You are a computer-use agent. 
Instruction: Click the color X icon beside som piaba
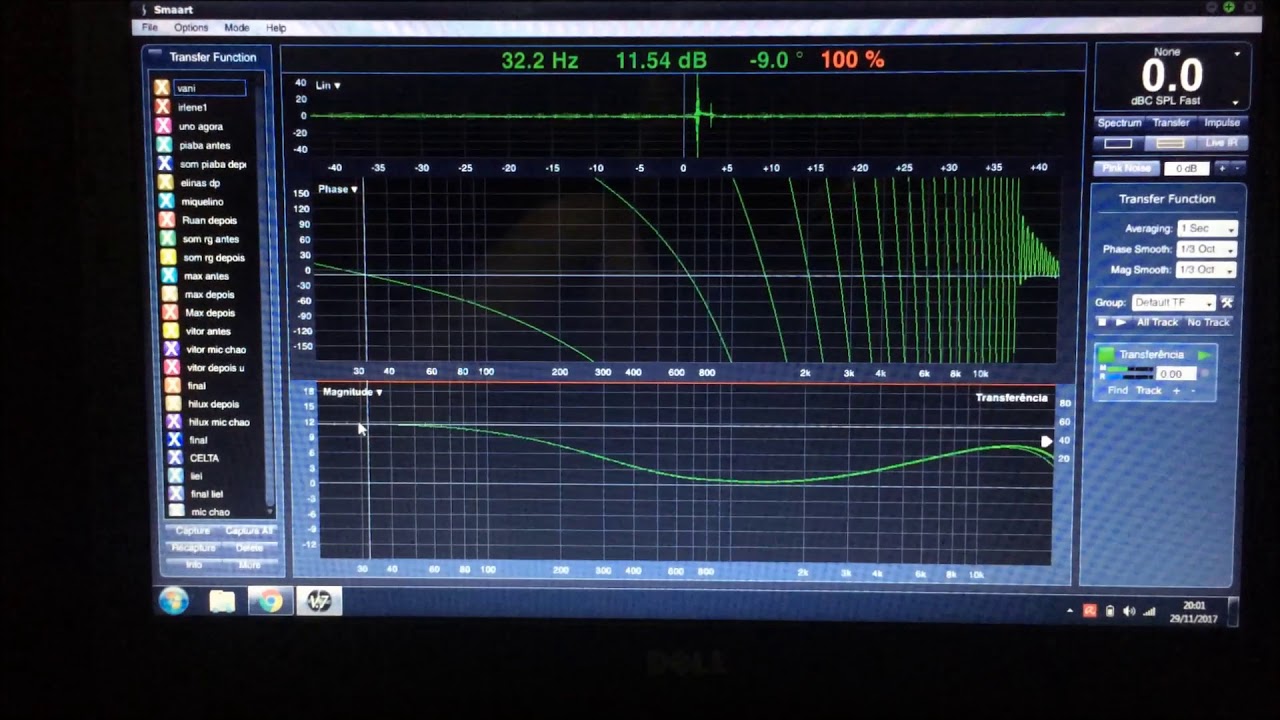(165, 164)
